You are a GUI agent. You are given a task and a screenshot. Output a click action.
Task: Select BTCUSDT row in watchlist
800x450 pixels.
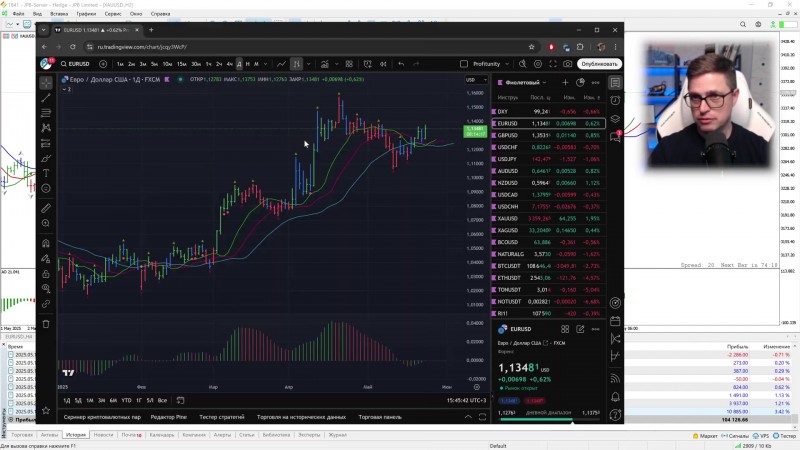pyautogui.click(x=548, y=266)
